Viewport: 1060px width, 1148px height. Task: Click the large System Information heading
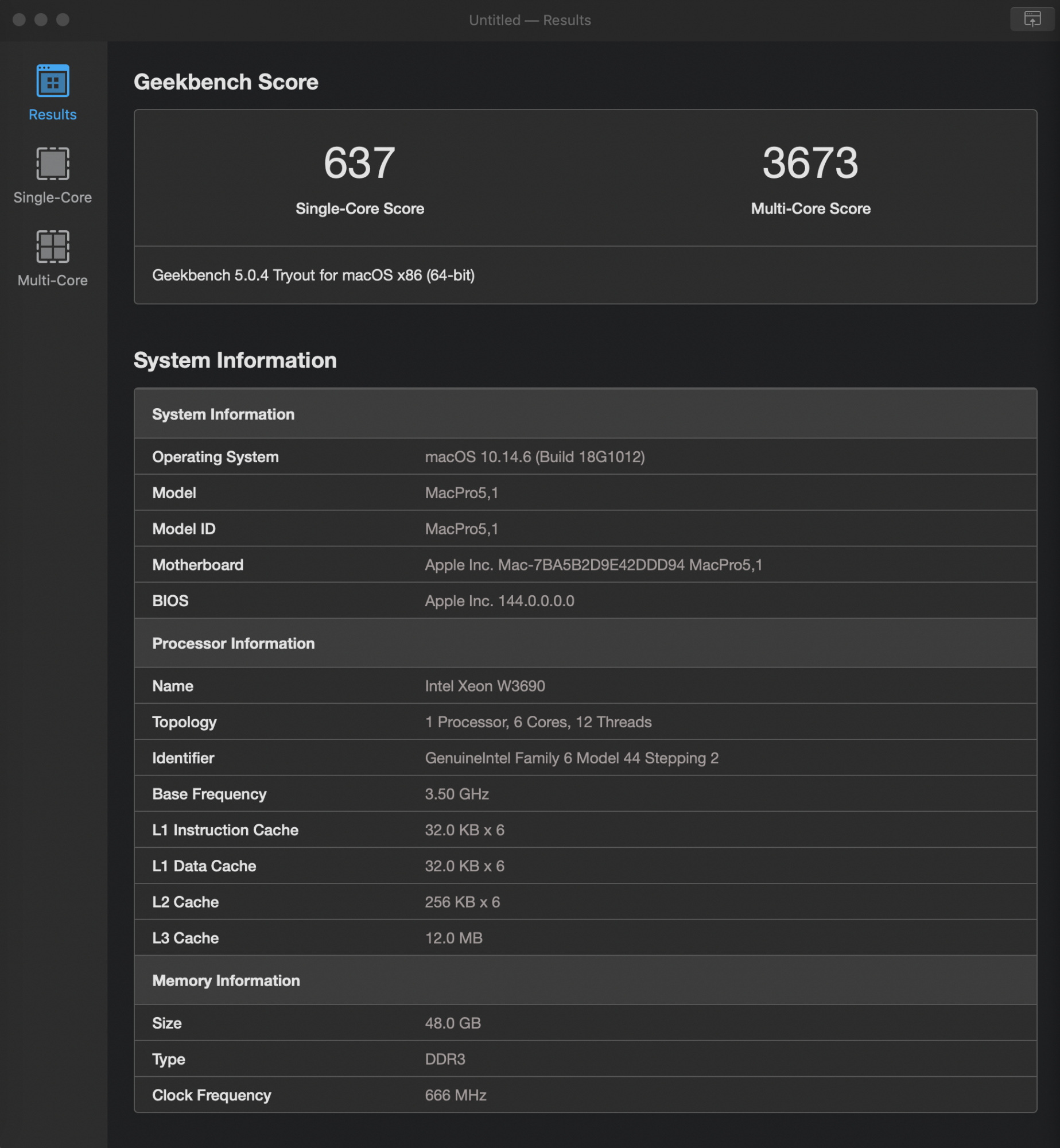pos(235,360)
